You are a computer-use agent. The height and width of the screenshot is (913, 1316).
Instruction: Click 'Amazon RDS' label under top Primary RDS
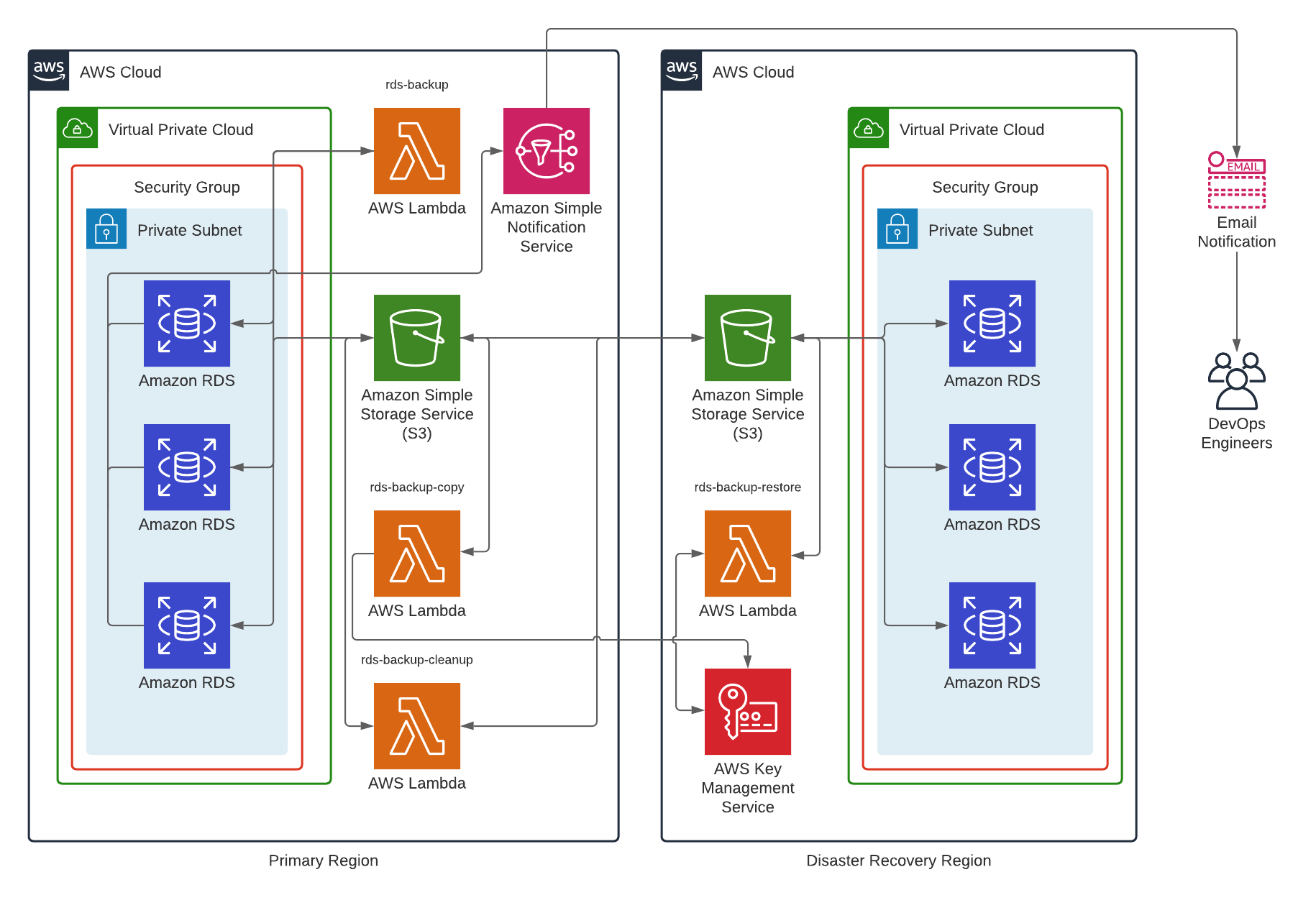187,380
